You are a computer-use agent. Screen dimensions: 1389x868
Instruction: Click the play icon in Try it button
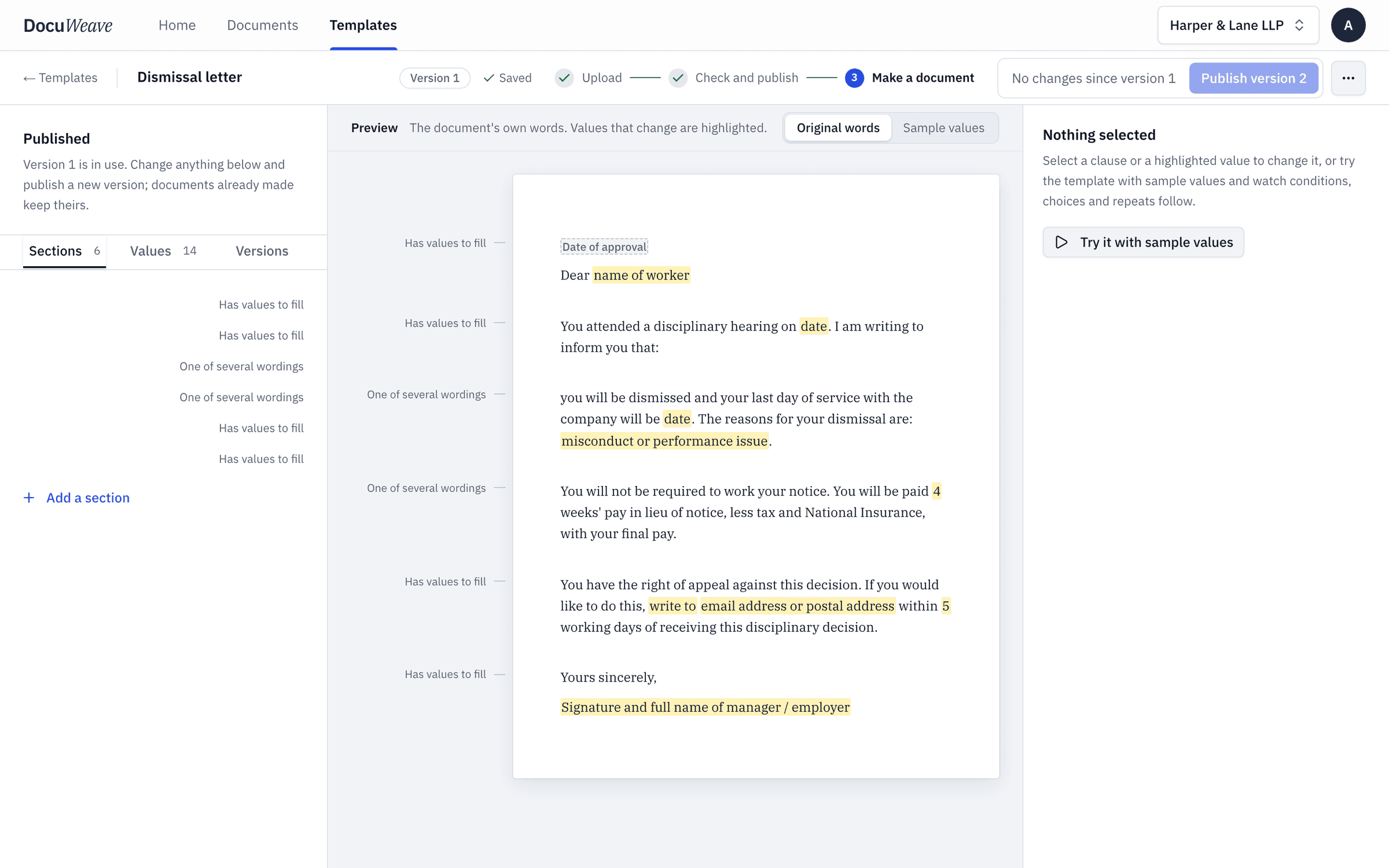coord(1061,242)
